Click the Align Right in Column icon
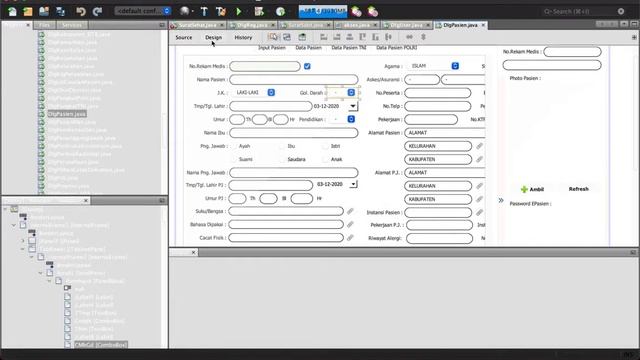 point(337,37)
